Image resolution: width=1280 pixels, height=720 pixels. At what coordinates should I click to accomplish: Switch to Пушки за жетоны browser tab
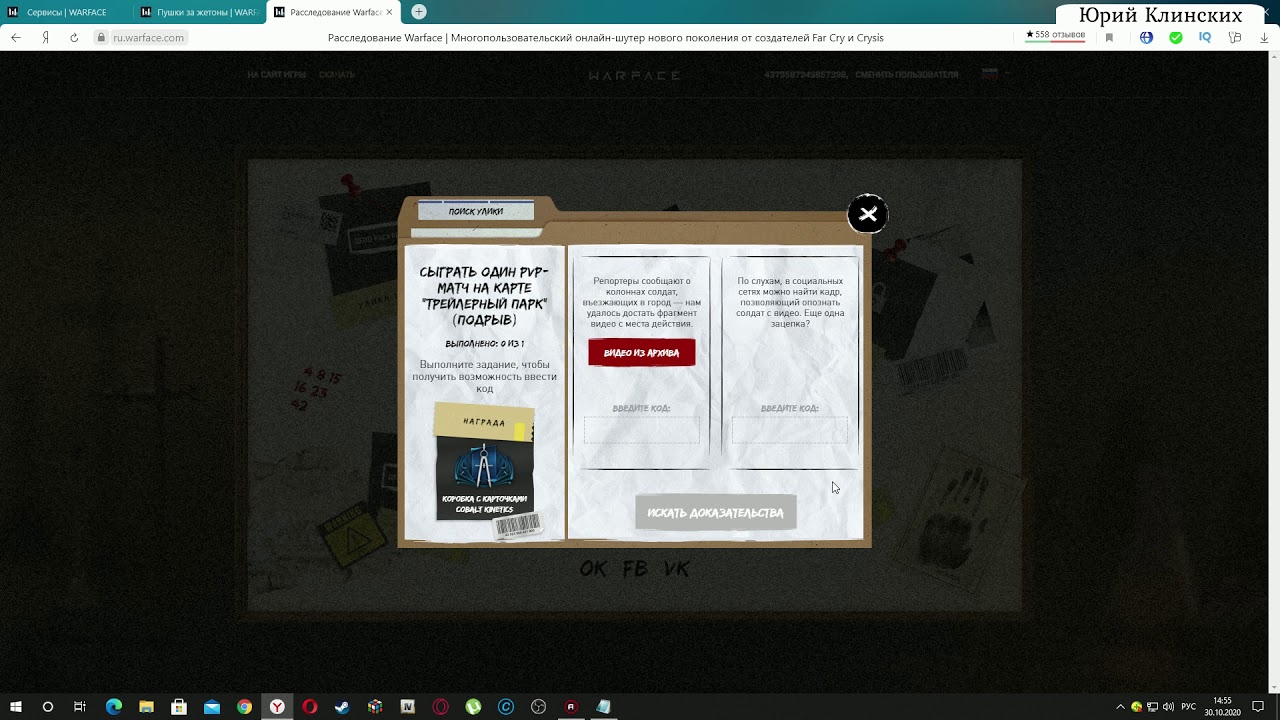[x=200, y=12]
